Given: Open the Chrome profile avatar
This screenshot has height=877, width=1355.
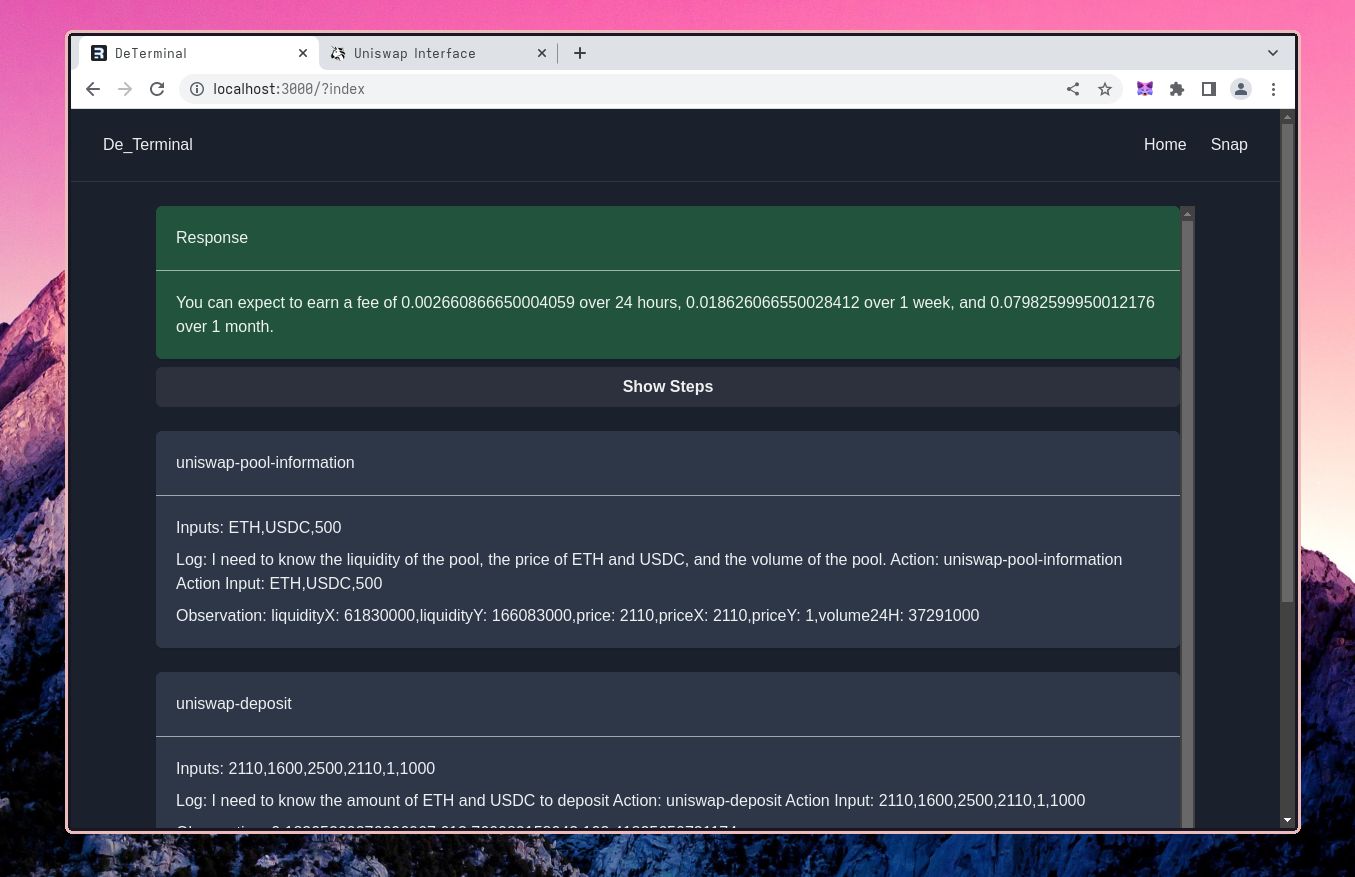Looking at the screenshot, I should point(1241,89).
